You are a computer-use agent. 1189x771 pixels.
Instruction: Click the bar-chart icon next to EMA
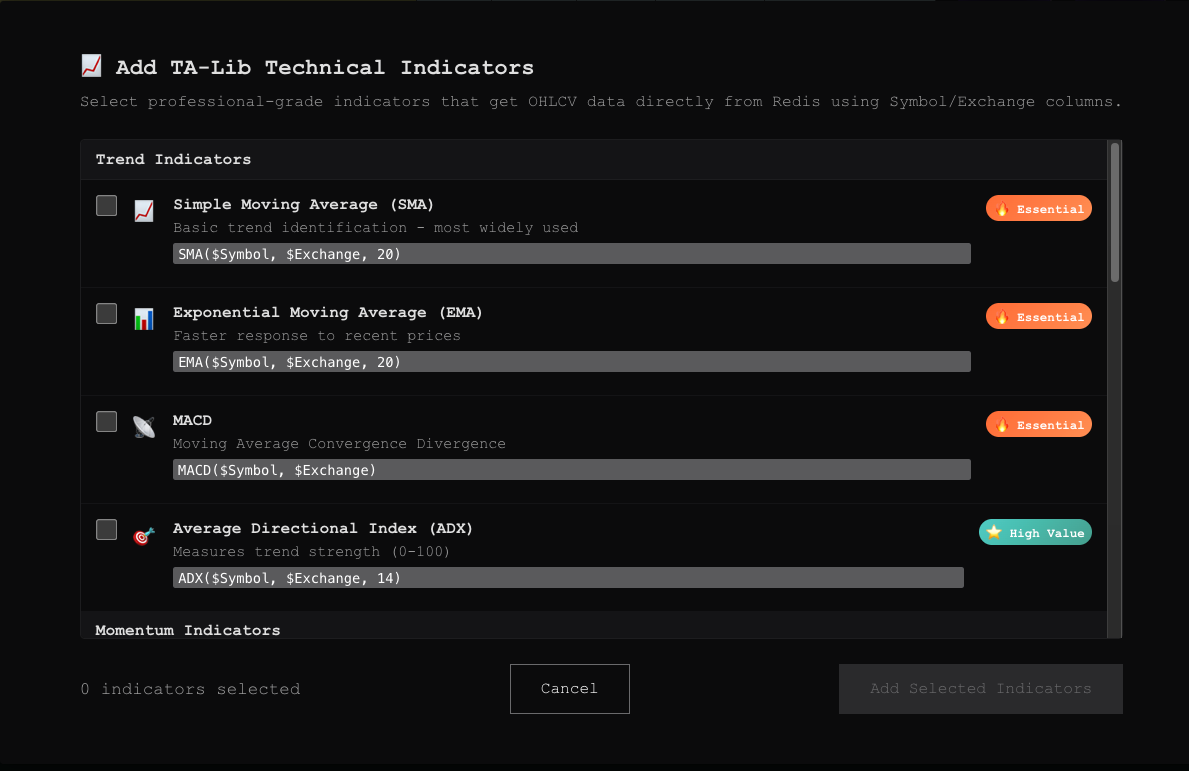(143, 318)
